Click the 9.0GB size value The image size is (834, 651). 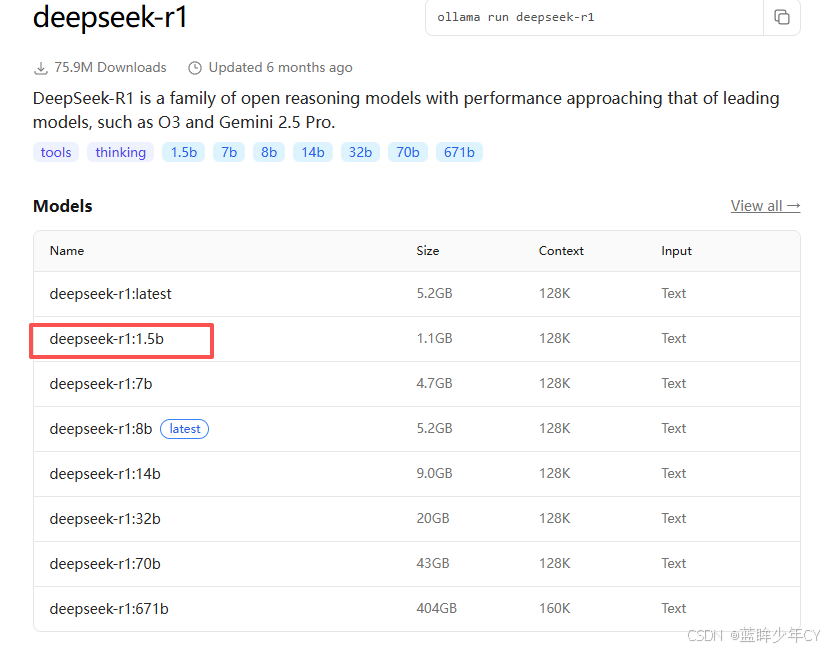coord(435,473)
